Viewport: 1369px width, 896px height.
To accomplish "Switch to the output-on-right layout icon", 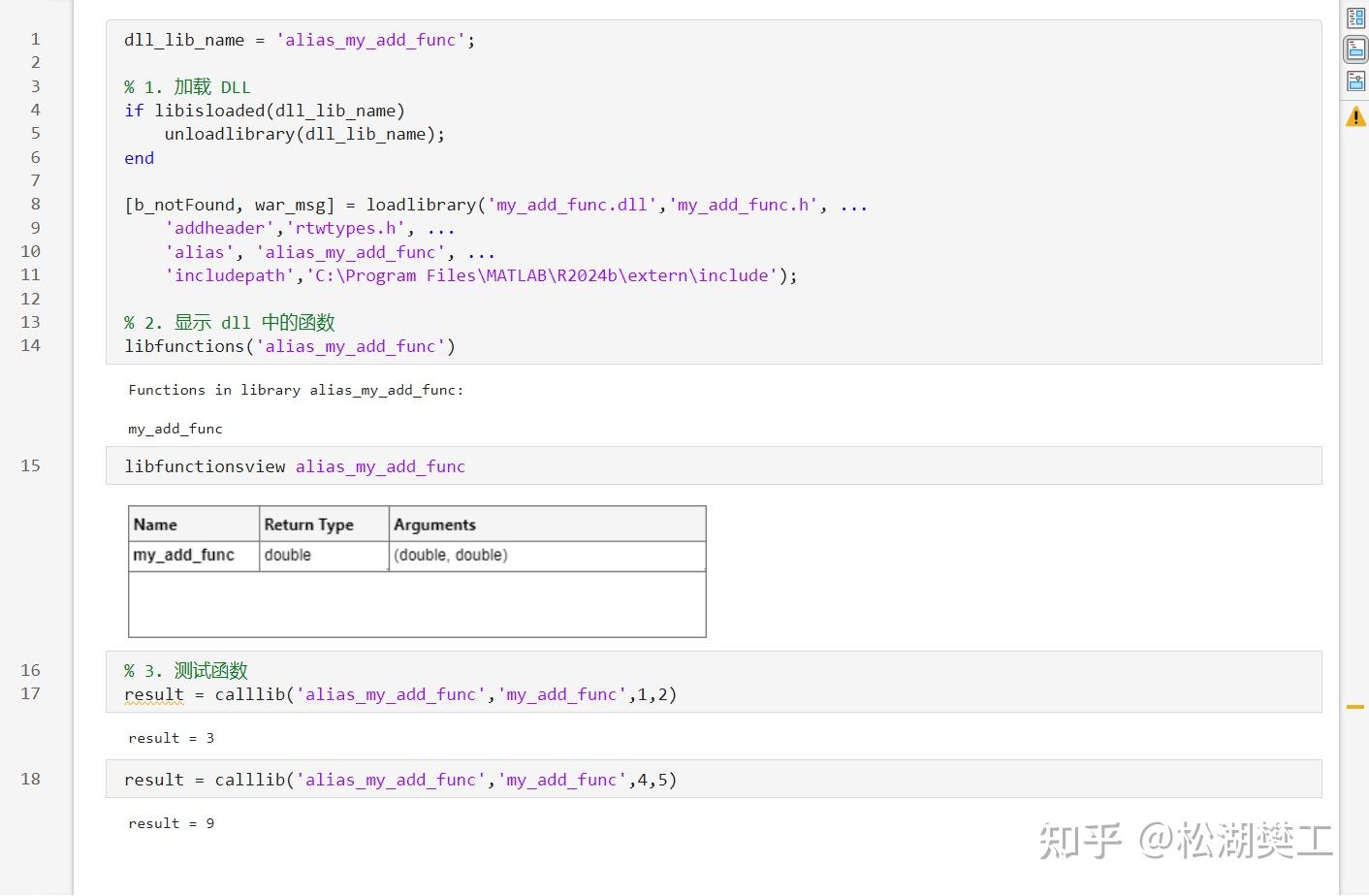I will coord(1355,16).
